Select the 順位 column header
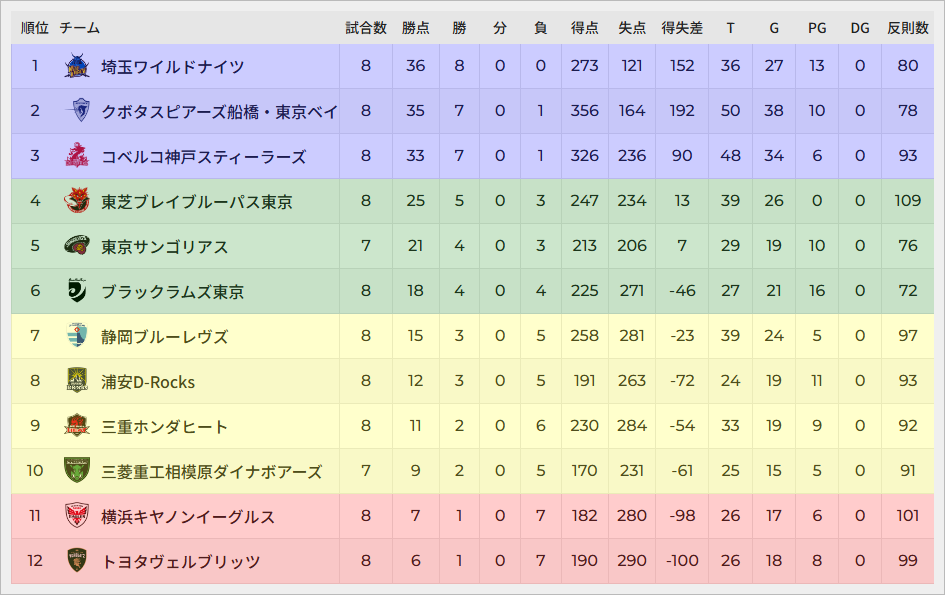 point(35,28)
